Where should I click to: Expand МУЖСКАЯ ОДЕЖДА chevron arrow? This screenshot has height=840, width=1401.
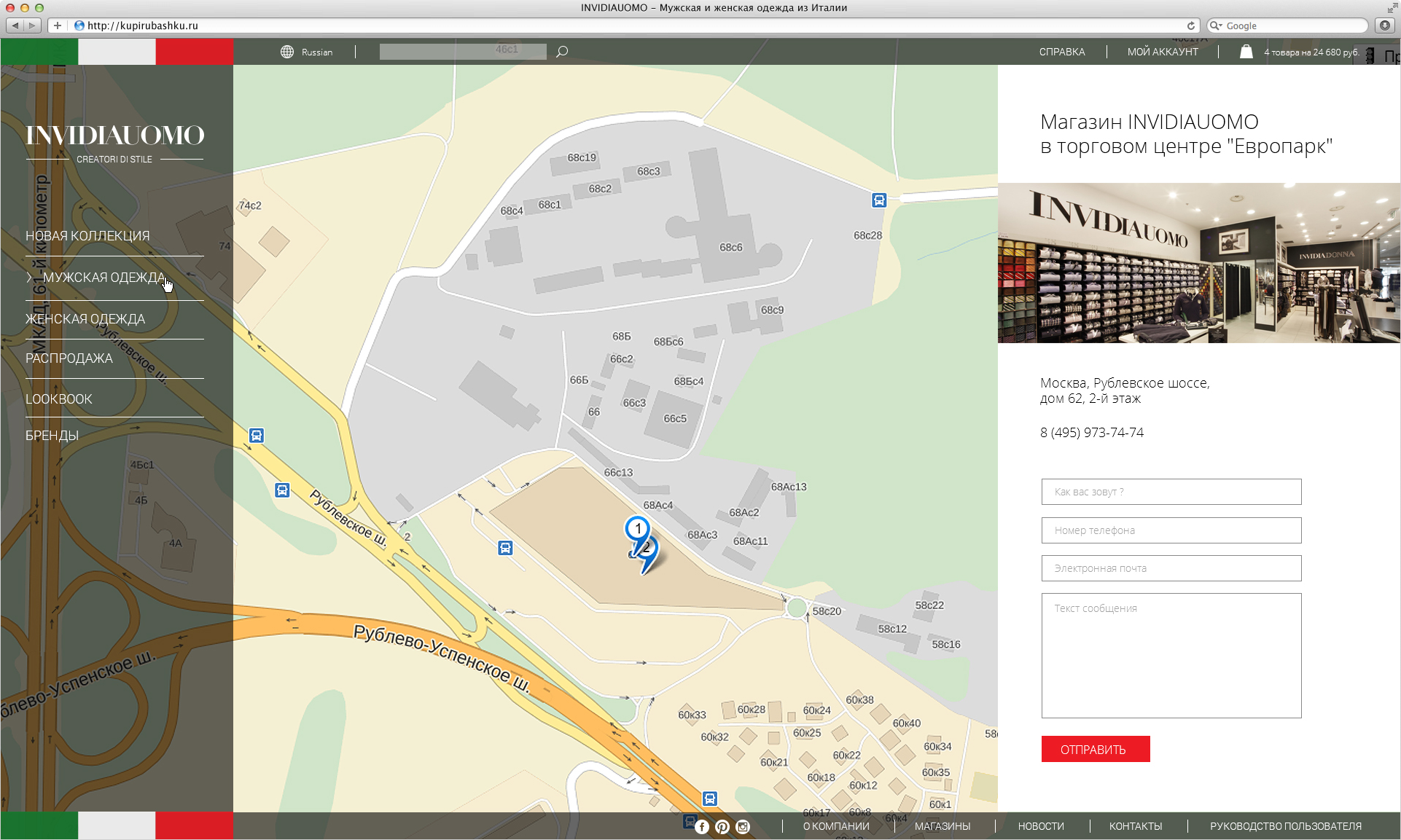click(29, 278)
